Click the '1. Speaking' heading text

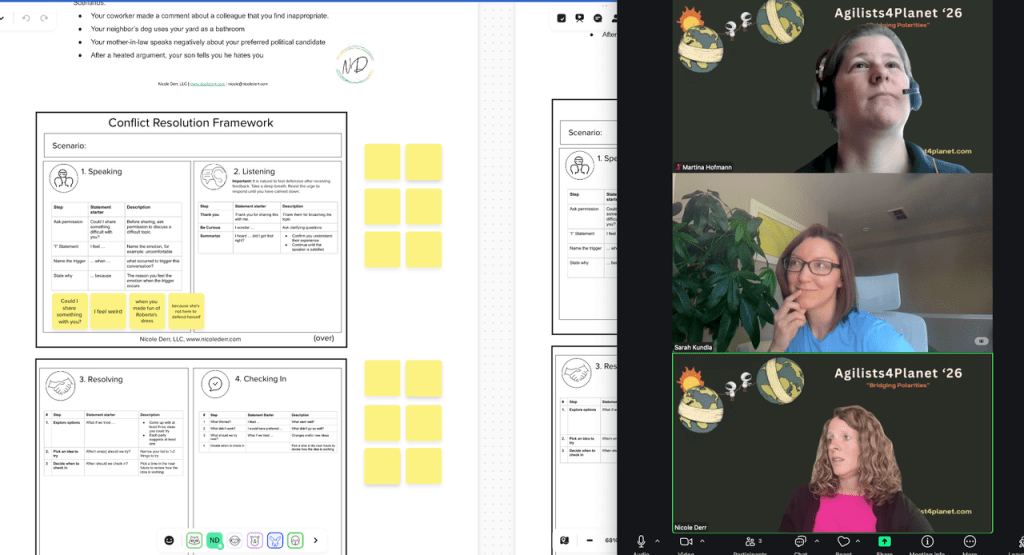coord(102,172)
